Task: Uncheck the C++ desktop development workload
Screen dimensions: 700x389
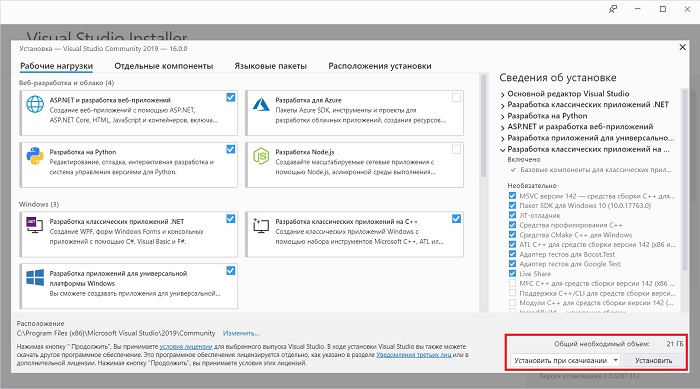Action: coord(456,218)
